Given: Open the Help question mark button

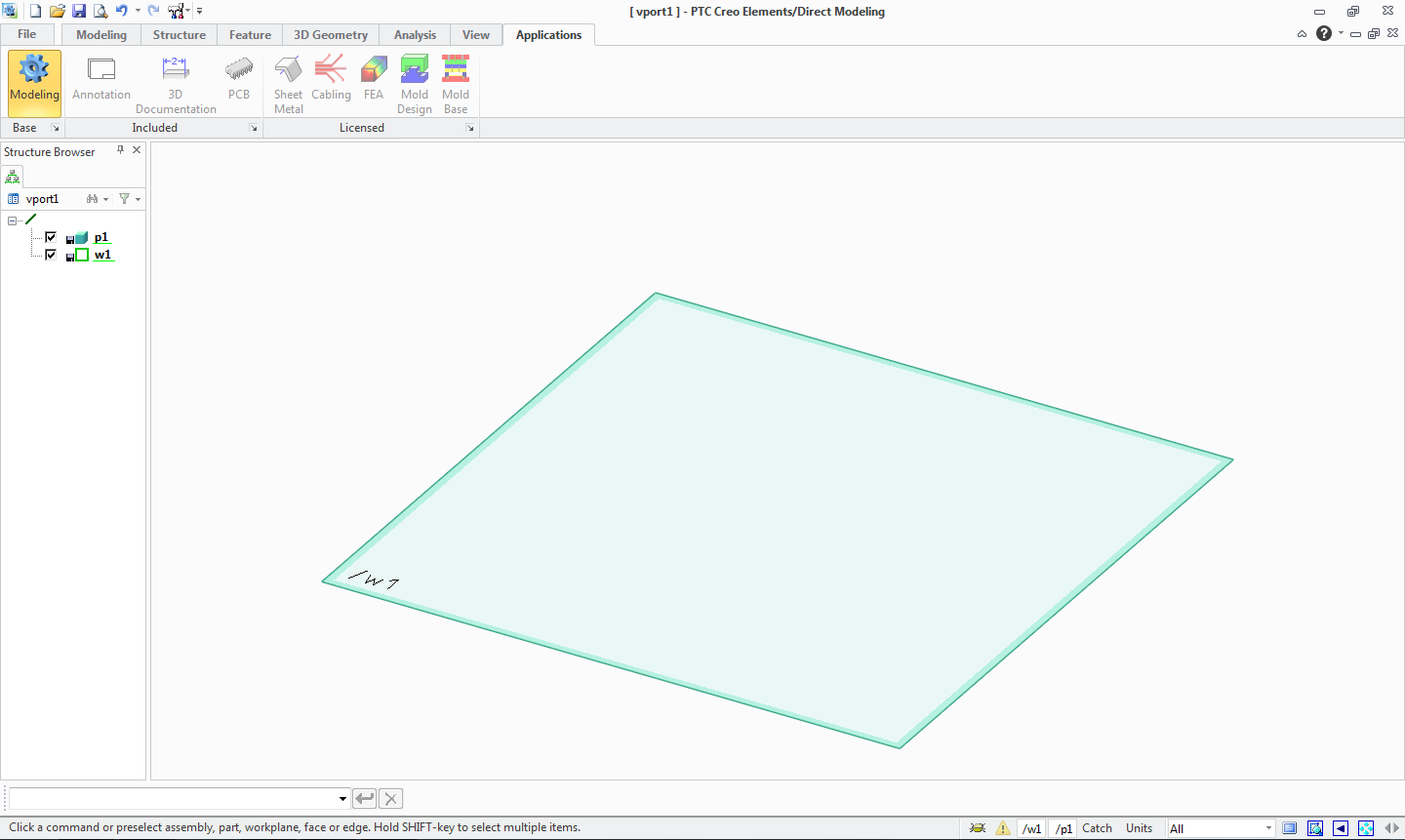Looking at the screenshot, I should tap(1324, 33).
